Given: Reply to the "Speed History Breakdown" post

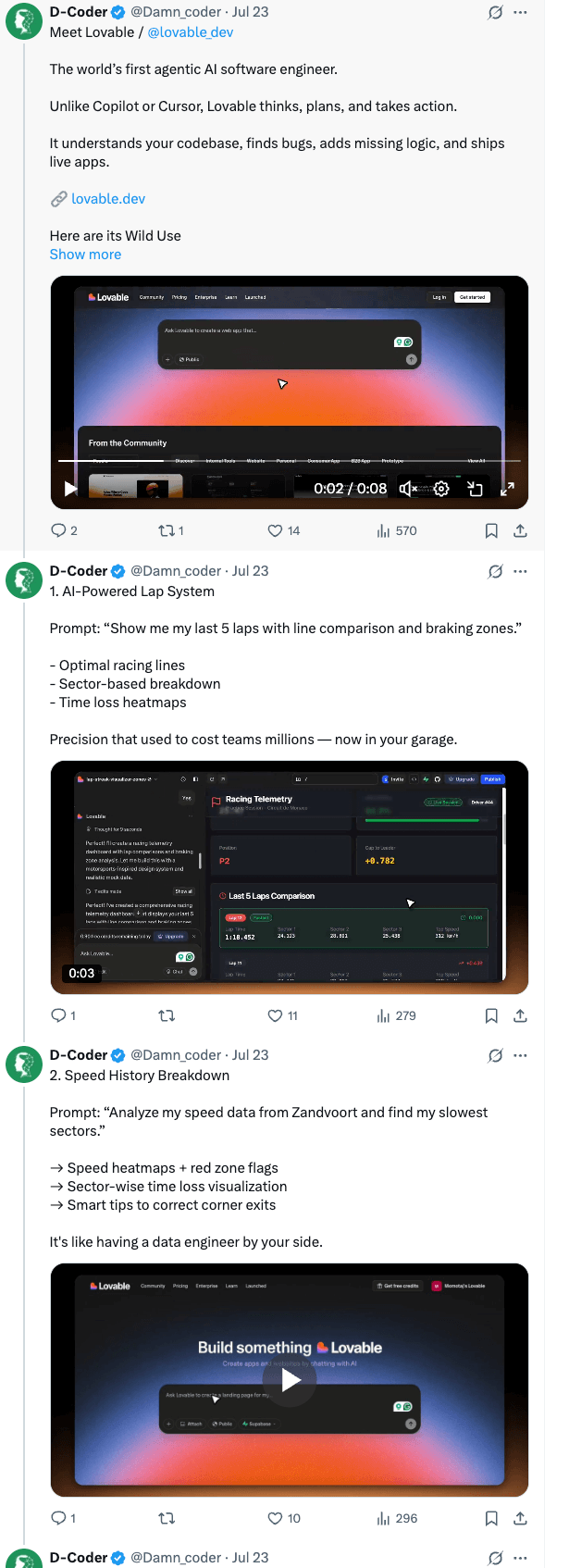Looking at the screenshot, I should [59, 1518].
